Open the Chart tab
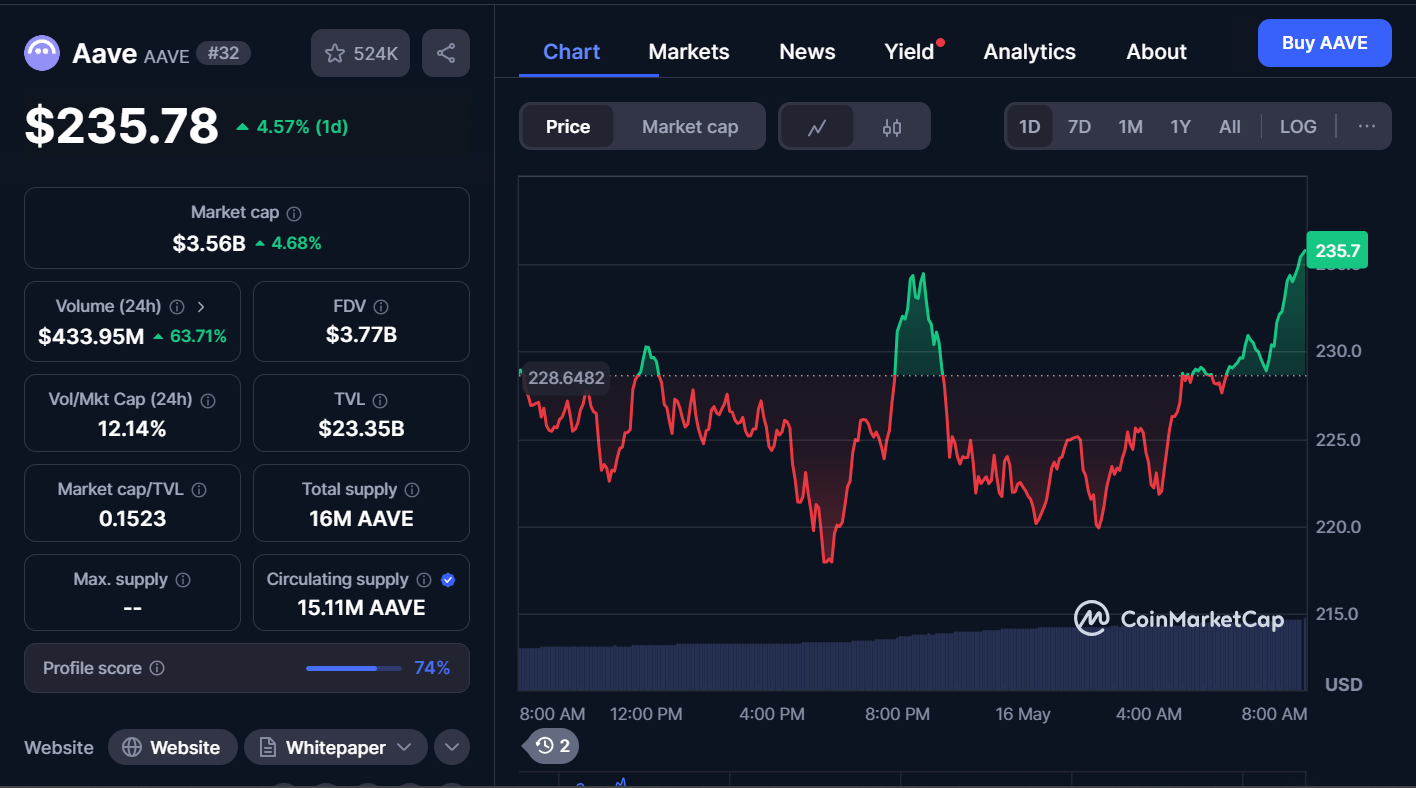The width and height of the screenshot is (1416, 788). click(x=572, y=52)
